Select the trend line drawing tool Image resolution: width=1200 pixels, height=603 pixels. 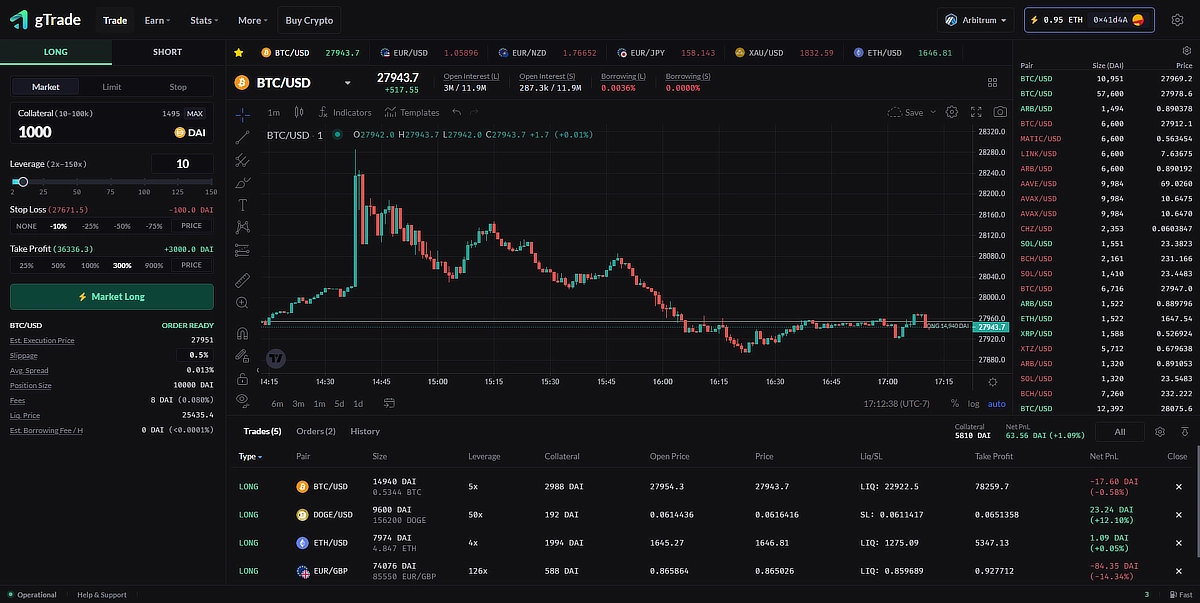click(x=242, y=137)
